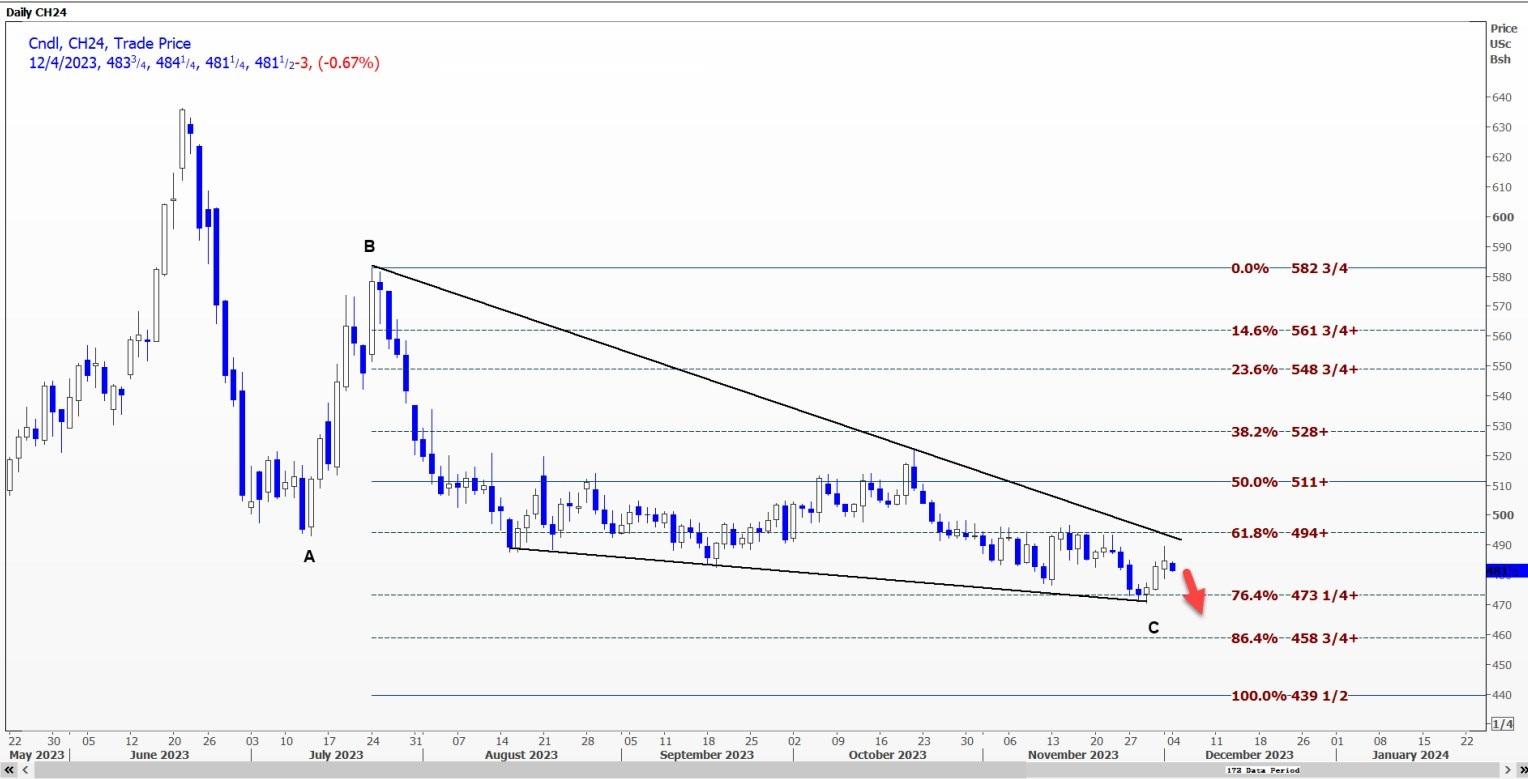Click the Cndl, CH24, Trade Price legend
The image size is (1528, 779).
[x=110, y=43]
